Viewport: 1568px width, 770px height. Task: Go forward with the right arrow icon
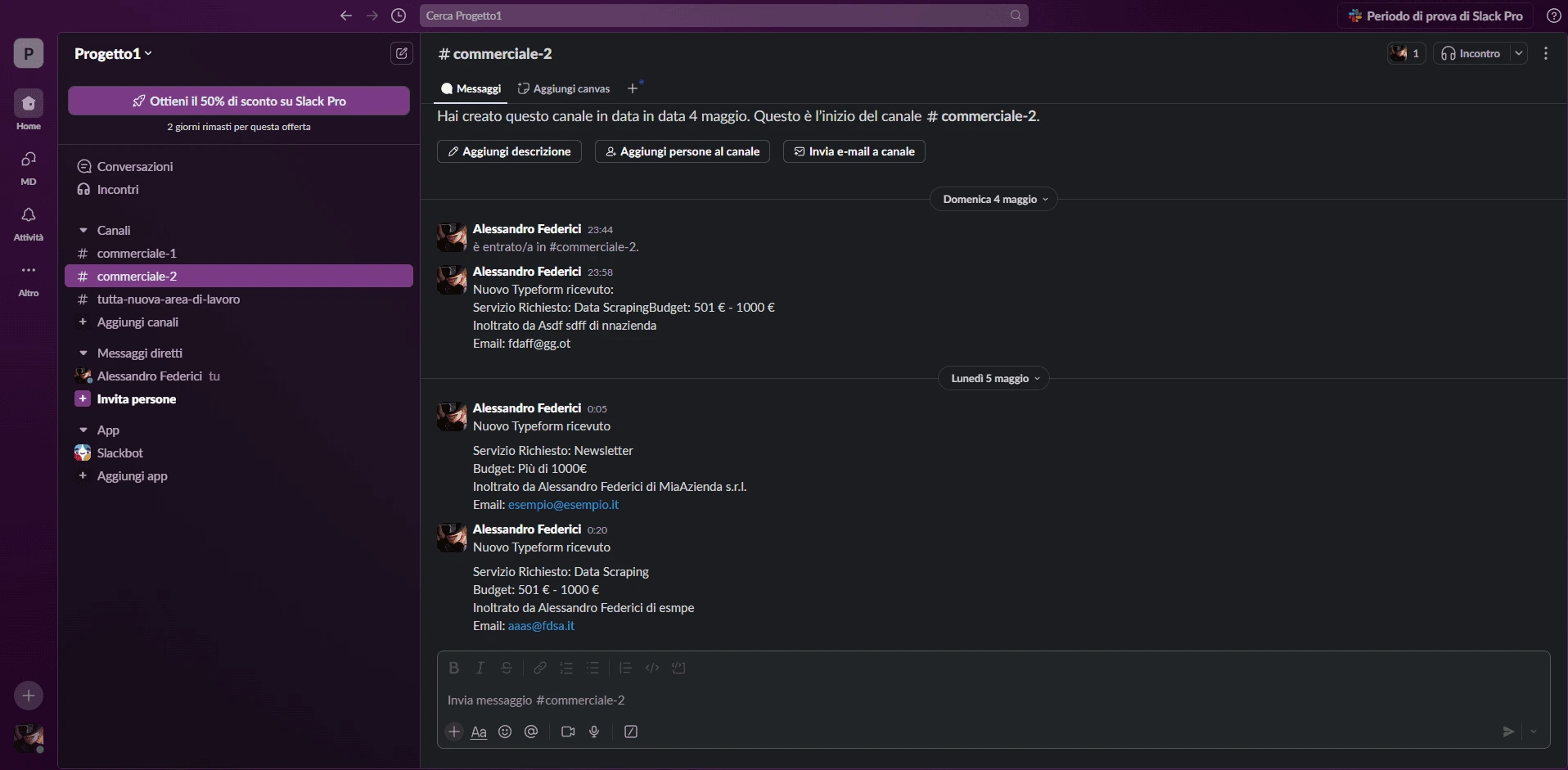pyautogui.click(x=372, y=16)
